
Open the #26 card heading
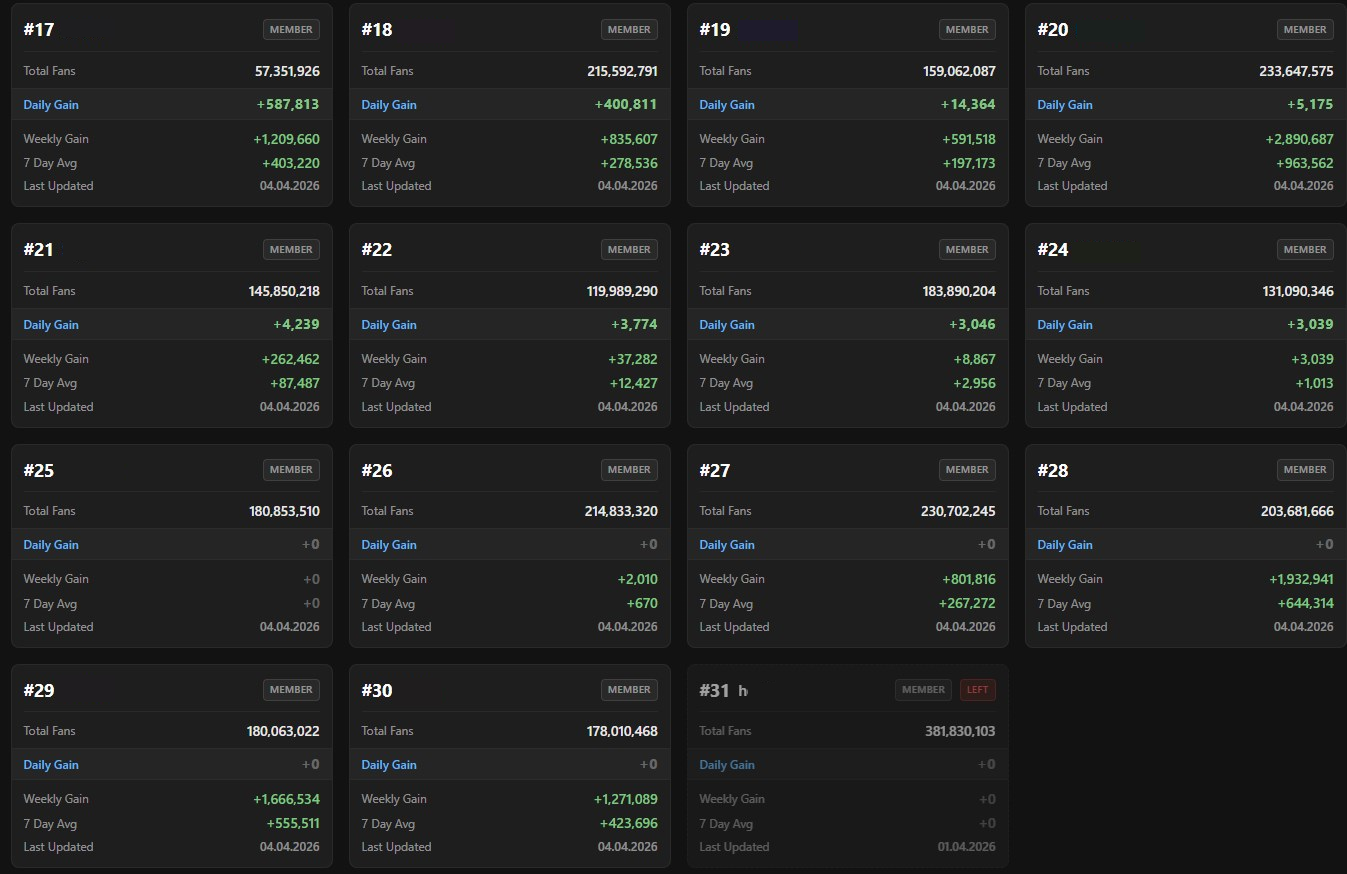(377, 470)
